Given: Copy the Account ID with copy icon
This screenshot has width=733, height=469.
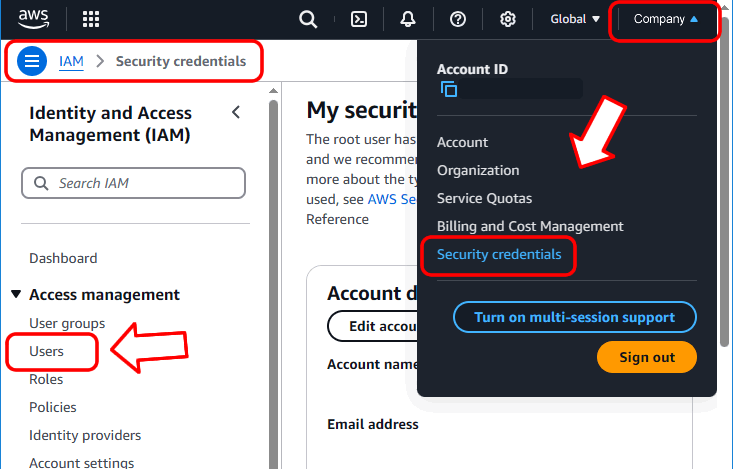Looking at the screenshot, I should tap(449, 89).
